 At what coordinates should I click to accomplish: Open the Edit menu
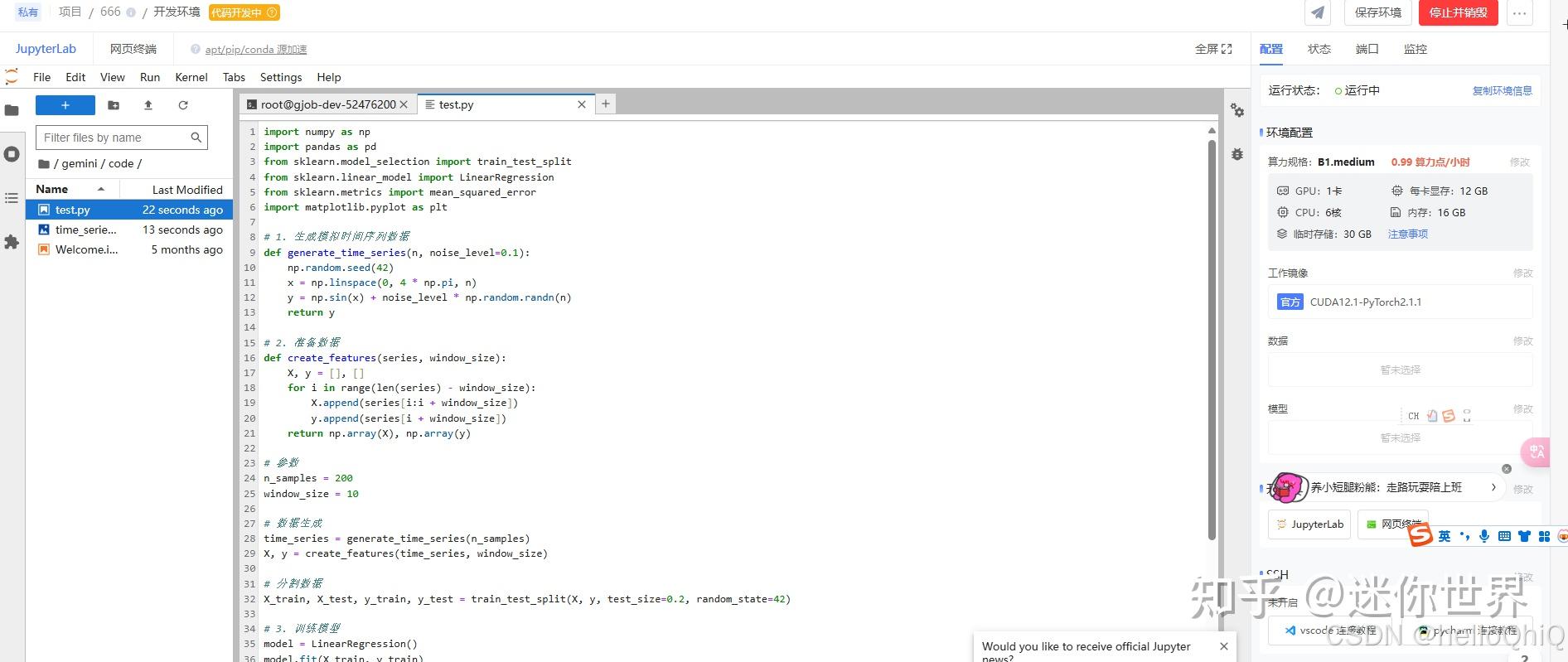75,77
